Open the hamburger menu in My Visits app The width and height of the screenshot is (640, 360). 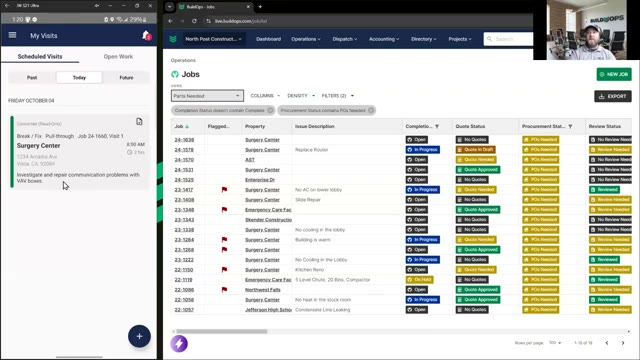pyautogui.click(x=12, y=35)
